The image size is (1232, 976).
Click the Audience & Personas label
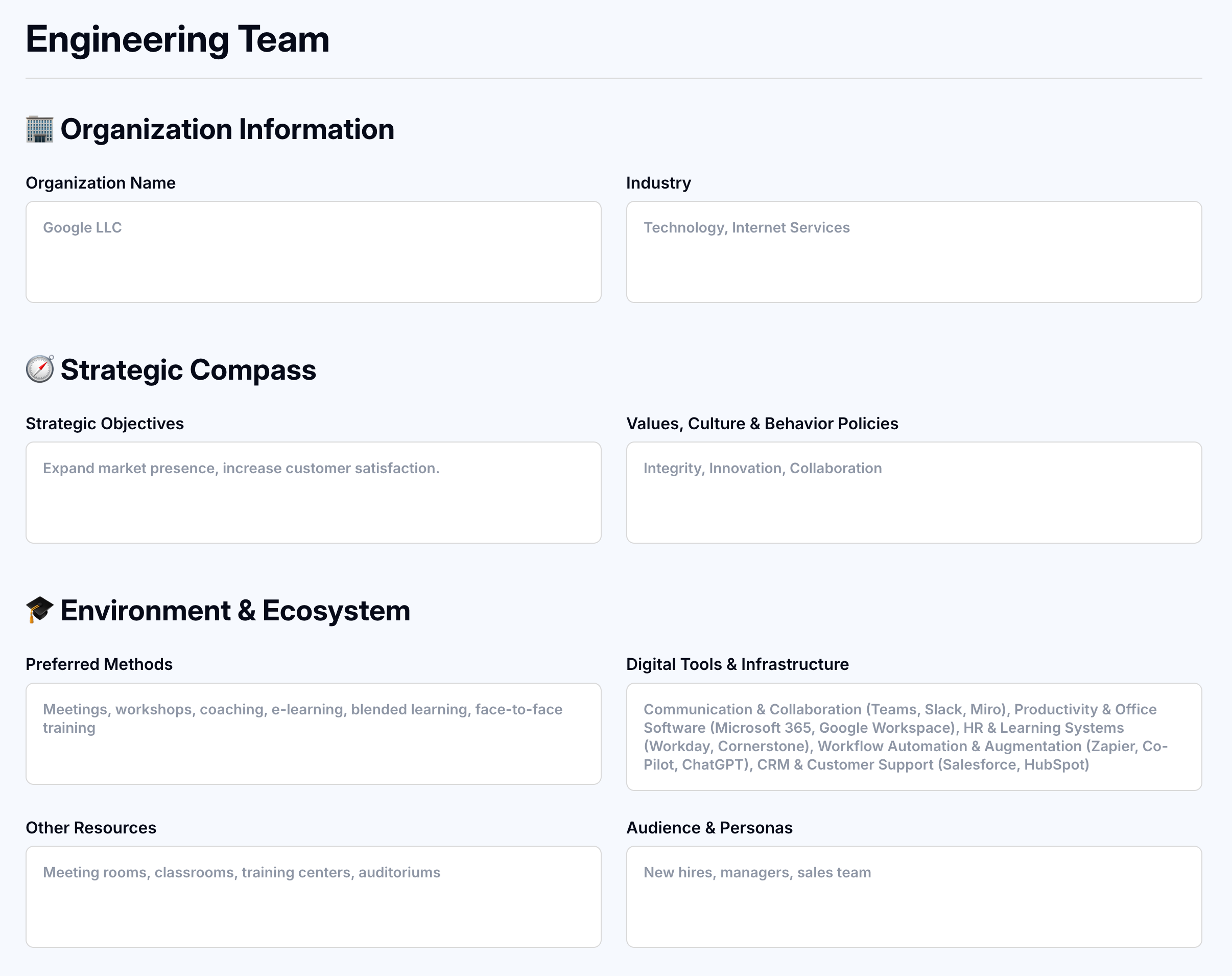click(x=709, y=827)
